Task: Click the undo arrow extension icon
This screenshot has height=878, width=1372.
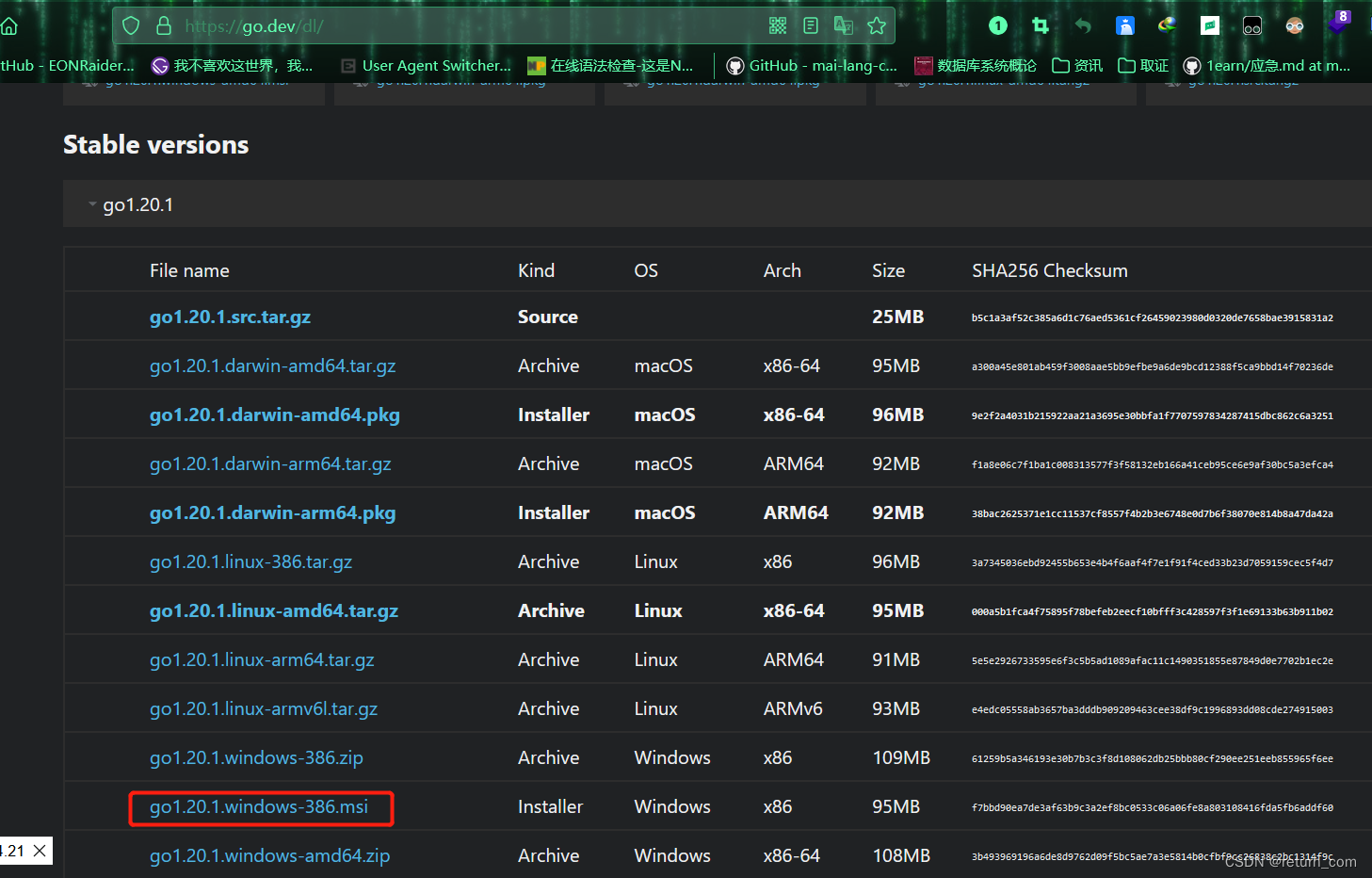Action: tap(1083, 25)
